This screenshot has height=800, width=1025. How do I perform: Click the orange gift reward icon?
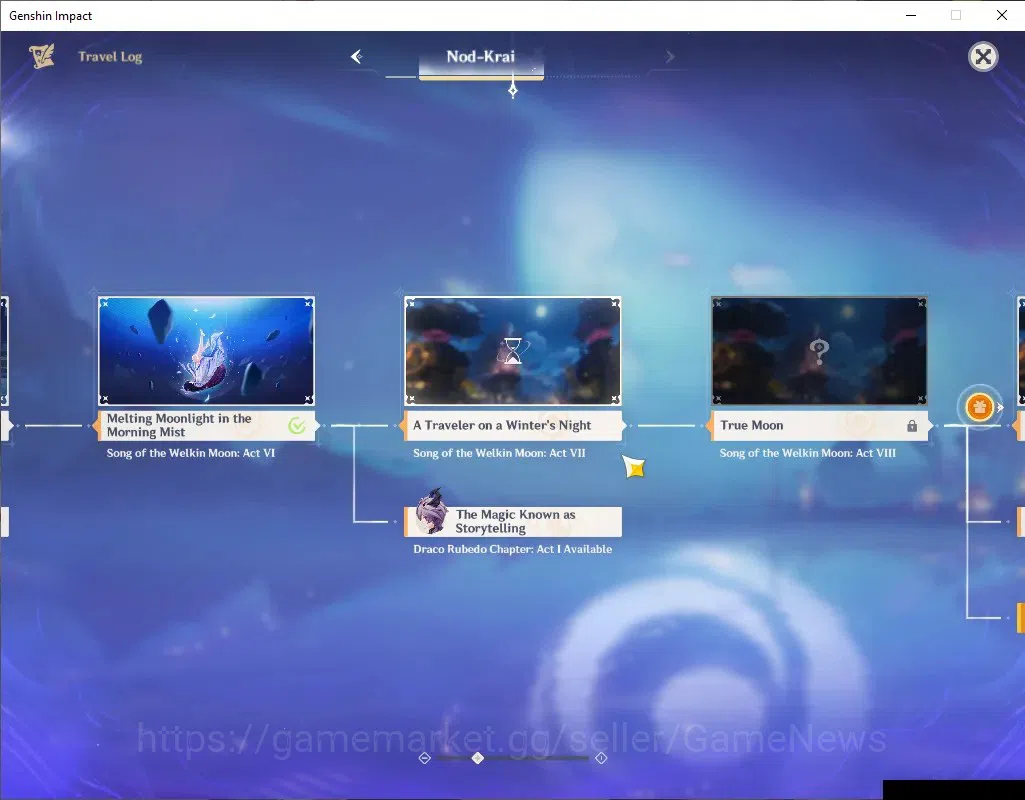pos(979,407)
